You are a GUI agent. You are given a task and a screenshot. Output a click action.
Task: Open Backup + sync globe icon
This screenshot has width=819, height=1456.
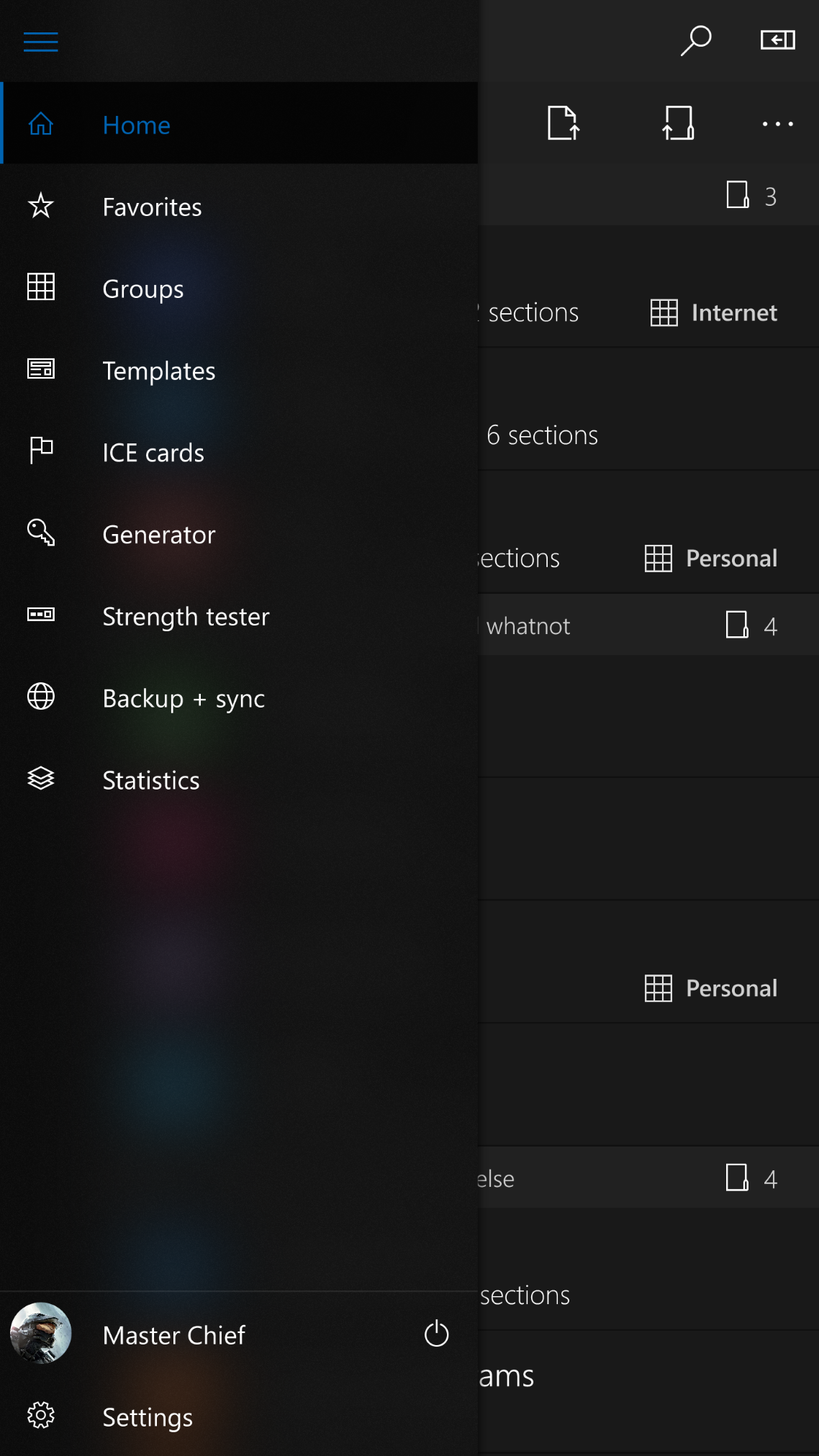41,697
